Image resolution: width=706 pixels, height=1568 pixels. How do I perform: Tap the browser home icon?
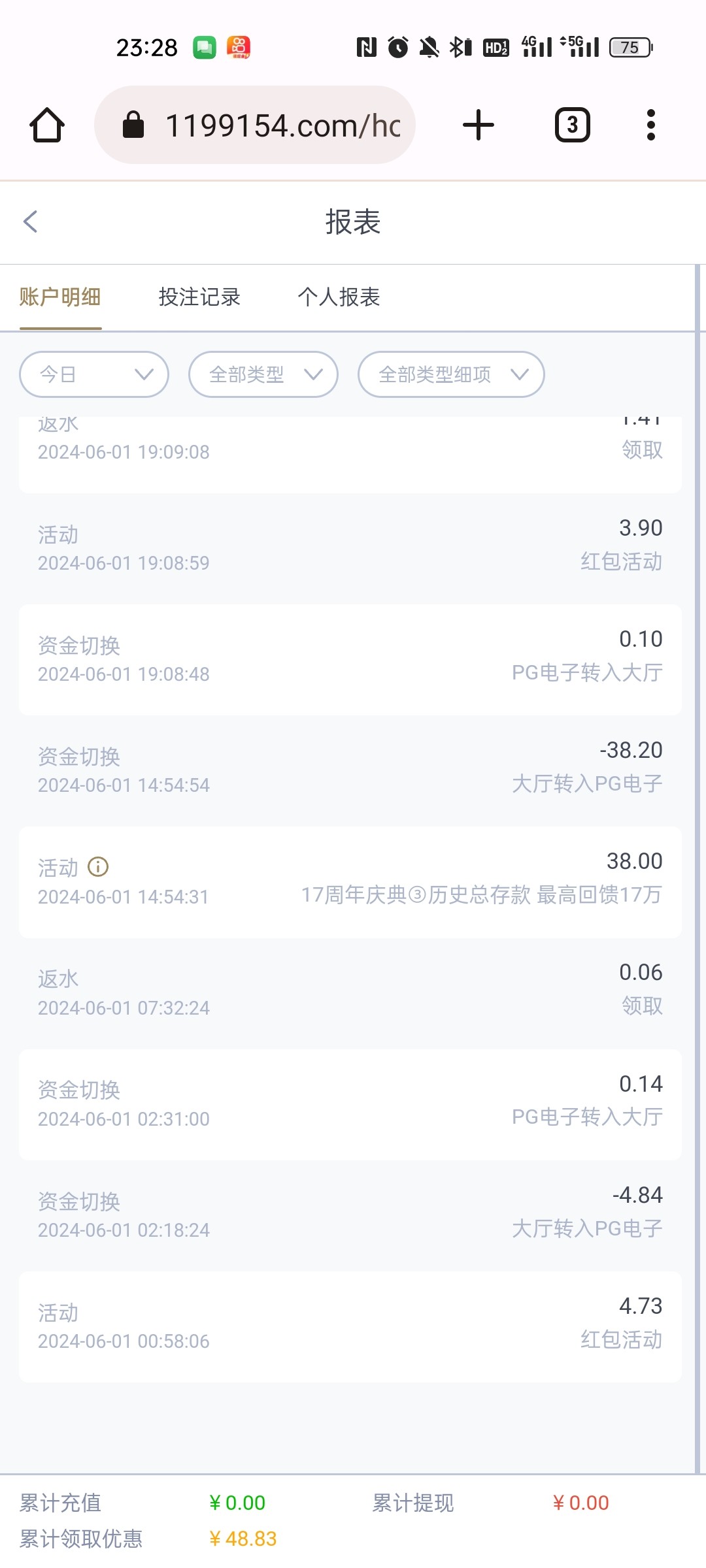coord(47,125)
